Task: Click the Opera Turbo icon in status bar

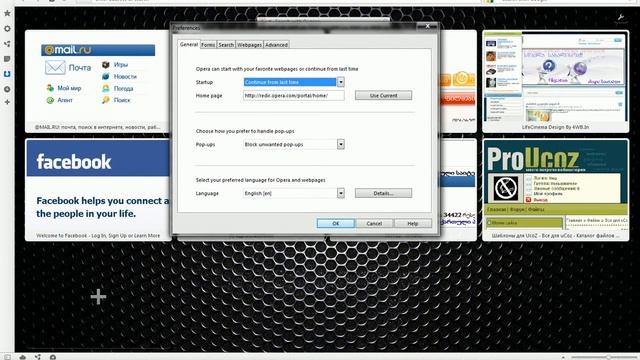Action: 53,357
